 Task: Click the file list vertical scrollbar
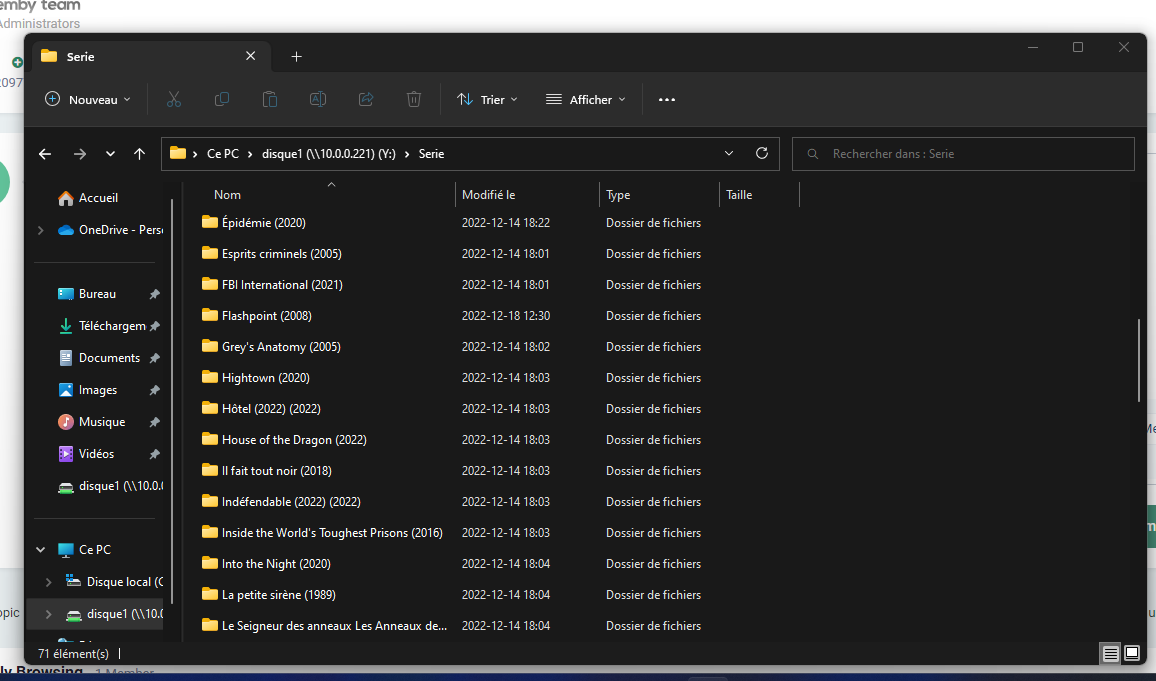pos(1139,360)
